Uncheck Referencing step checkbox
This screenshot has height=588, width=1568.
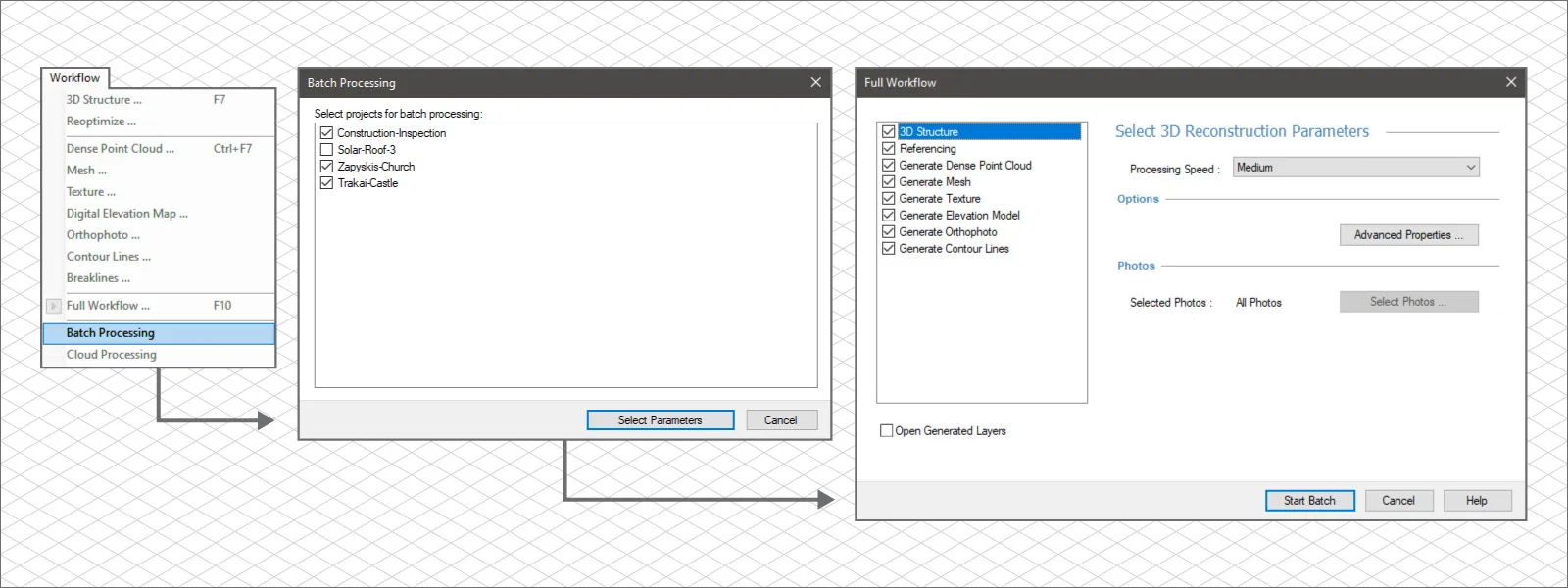pyautogui.click(x=889, y=148)
